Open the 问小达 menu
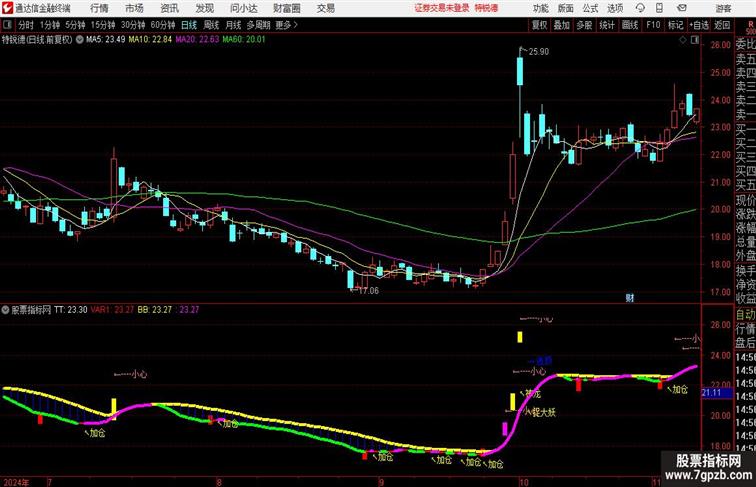The image size is (756, 487). [243, 8]
